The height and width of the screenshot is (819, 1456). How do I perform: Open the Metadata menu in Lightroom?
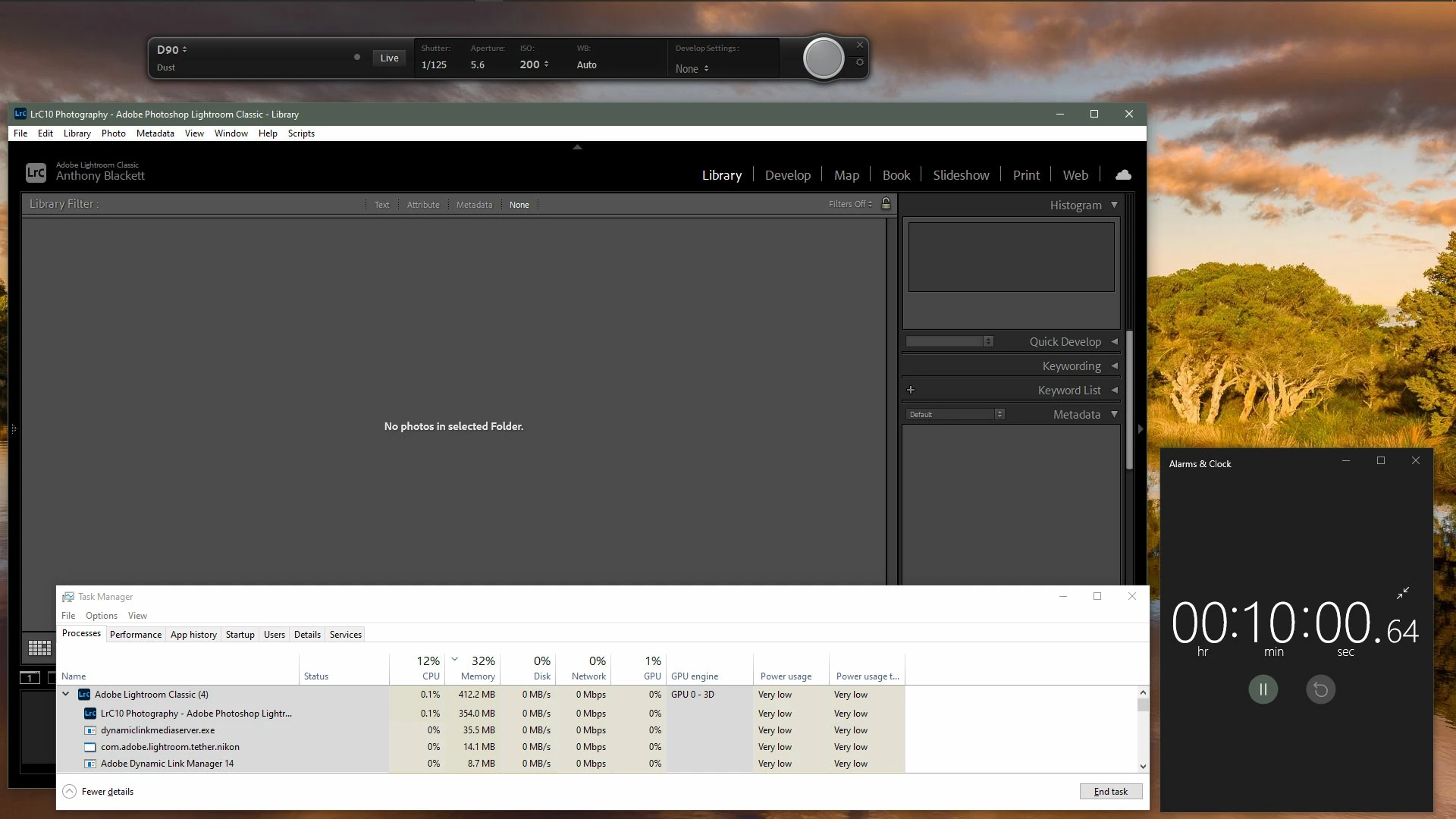[155, 133]
